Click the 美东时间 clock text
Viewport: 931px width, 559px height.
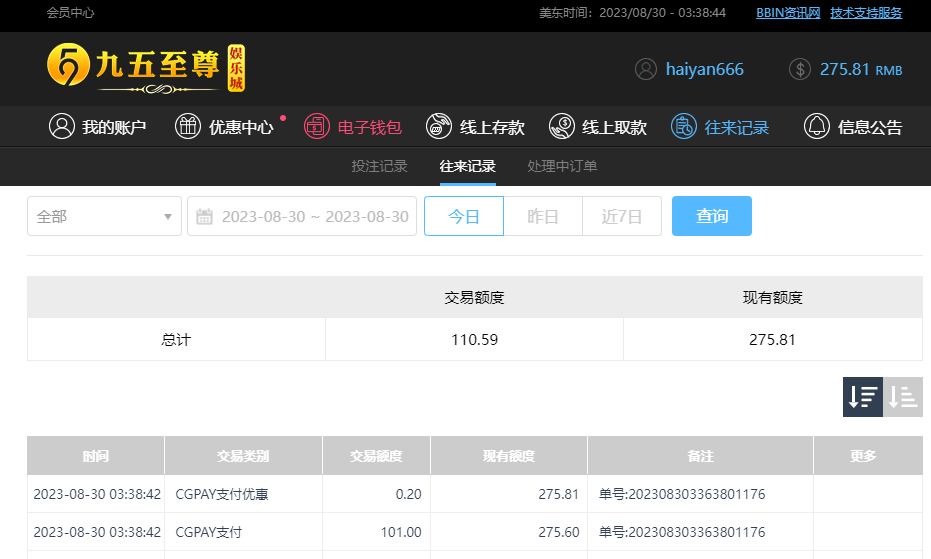pos(632,13)
